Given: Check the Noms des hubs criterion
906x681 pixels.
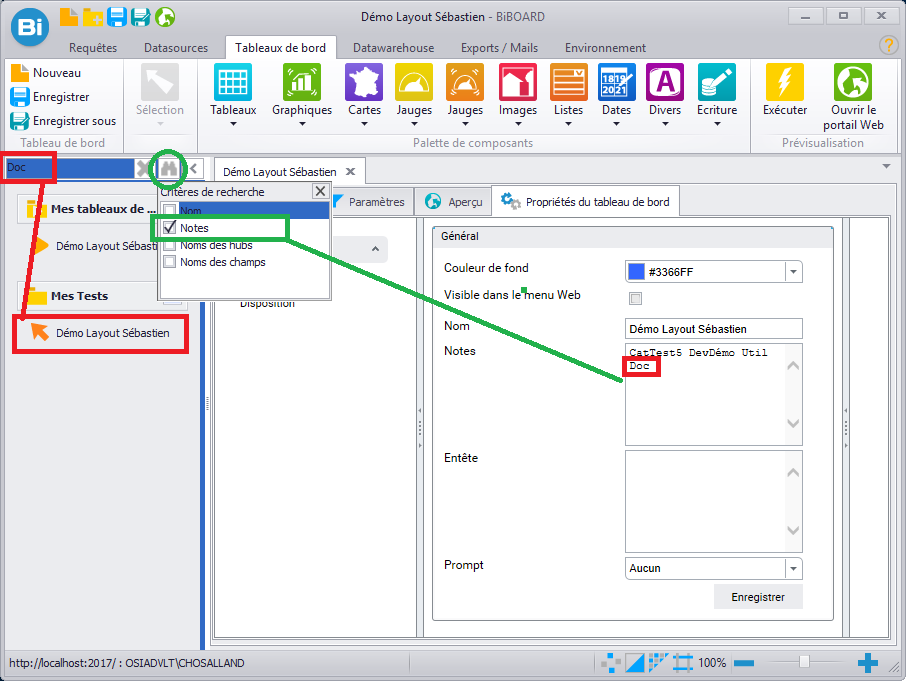Looking at the screenshot, I should click(x=169, y=245).
